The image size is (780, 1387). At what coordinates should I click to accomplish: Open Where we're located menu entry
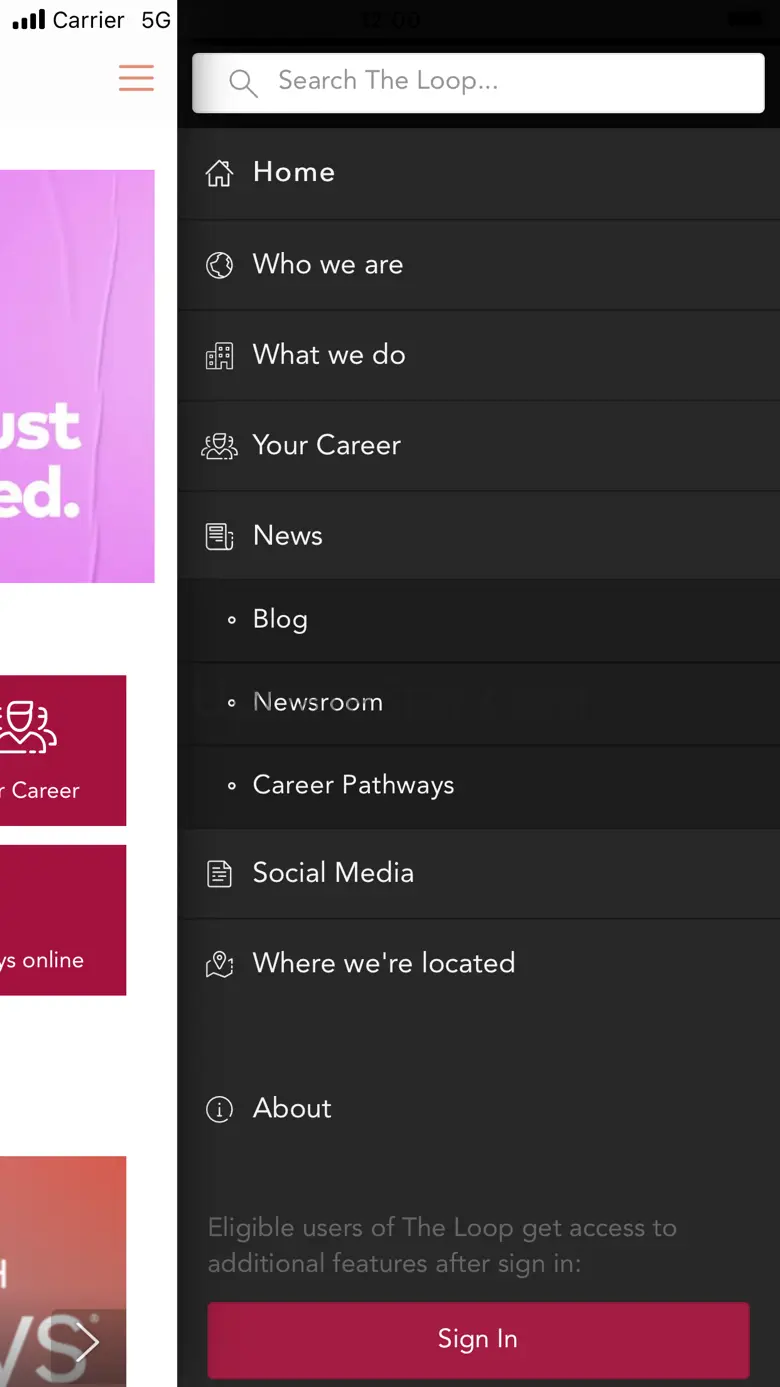pyautogui.click(x=479, y=963)
